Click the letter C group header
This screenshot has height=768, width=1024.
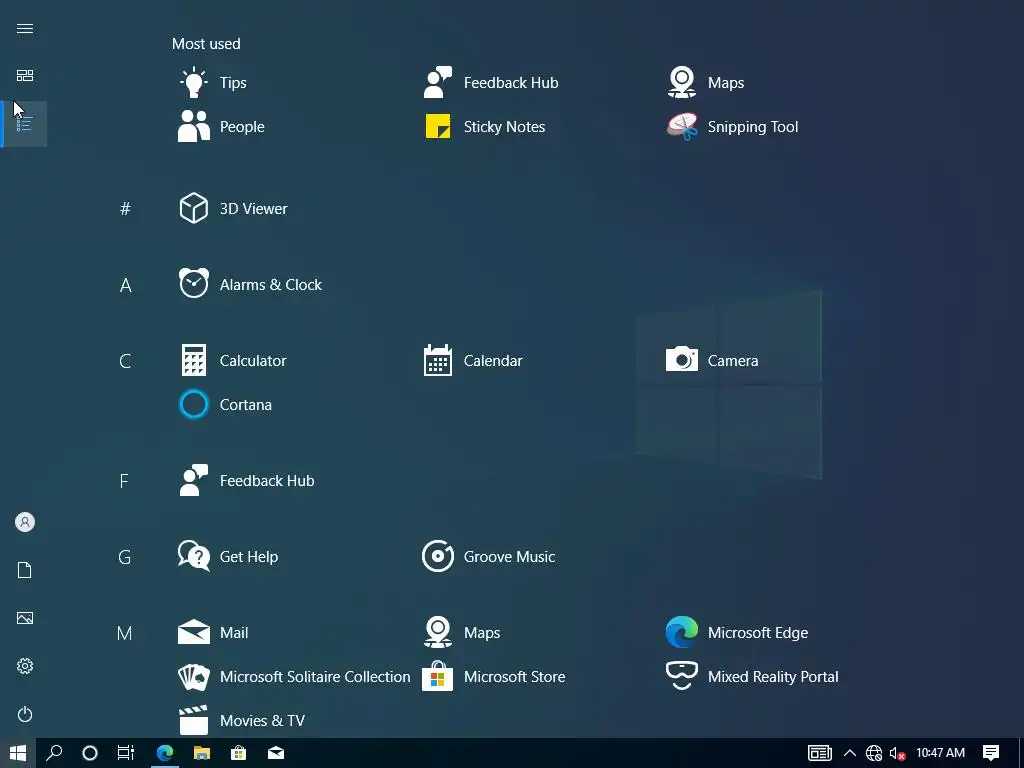click(125, 360)
